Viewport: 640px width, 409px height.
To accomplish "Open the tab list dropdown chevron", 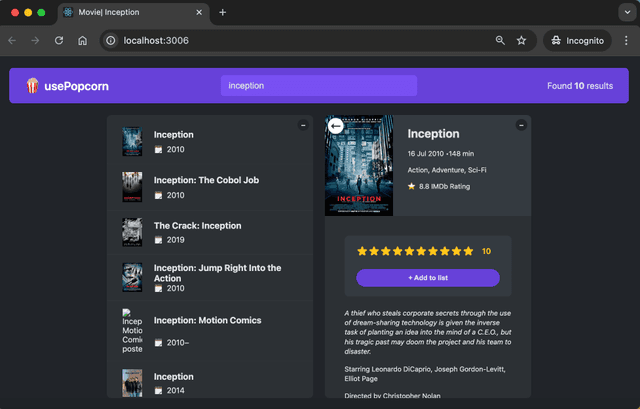I will point(626,12).
